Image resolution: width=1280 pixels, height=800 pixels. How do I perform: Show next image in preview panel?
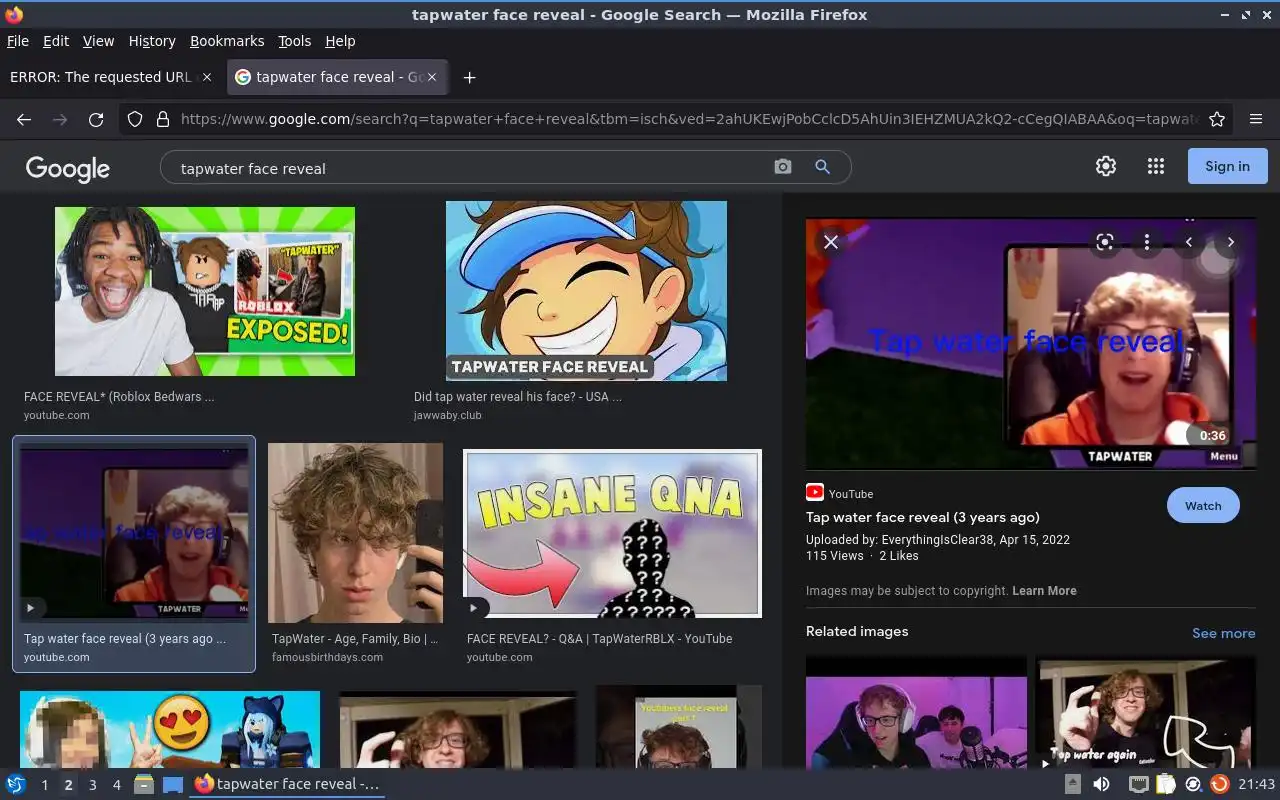pos(1231,242)
